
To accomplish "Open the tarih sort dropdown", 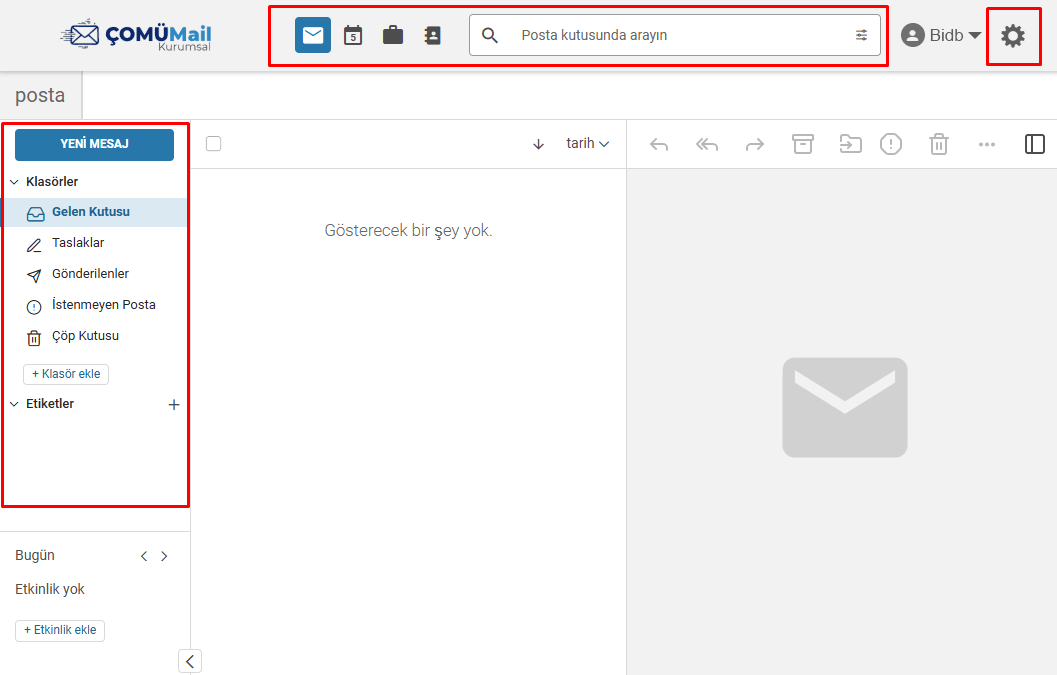I will tap(587, 144).
